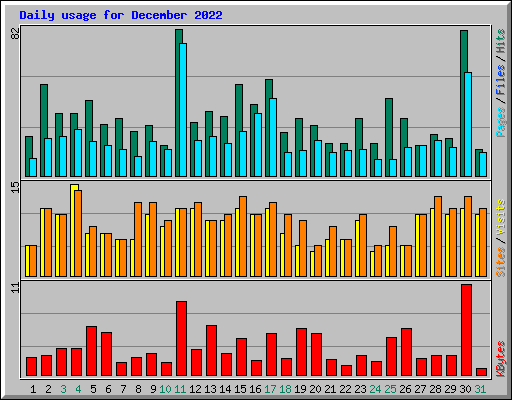Click day 20 on the x-axis

pos(315,389)
